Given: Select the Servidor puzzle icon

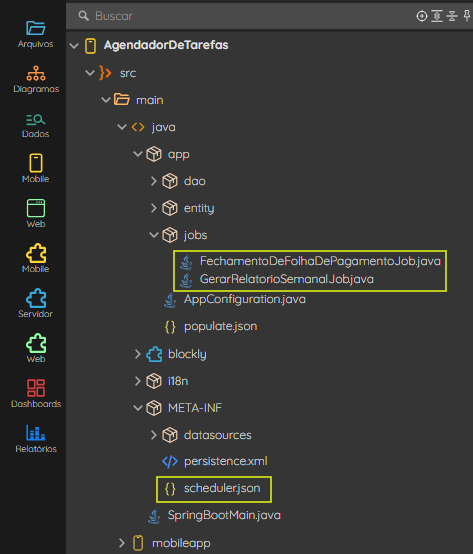Looking at the screenshot, I should (x=36, y=303).
